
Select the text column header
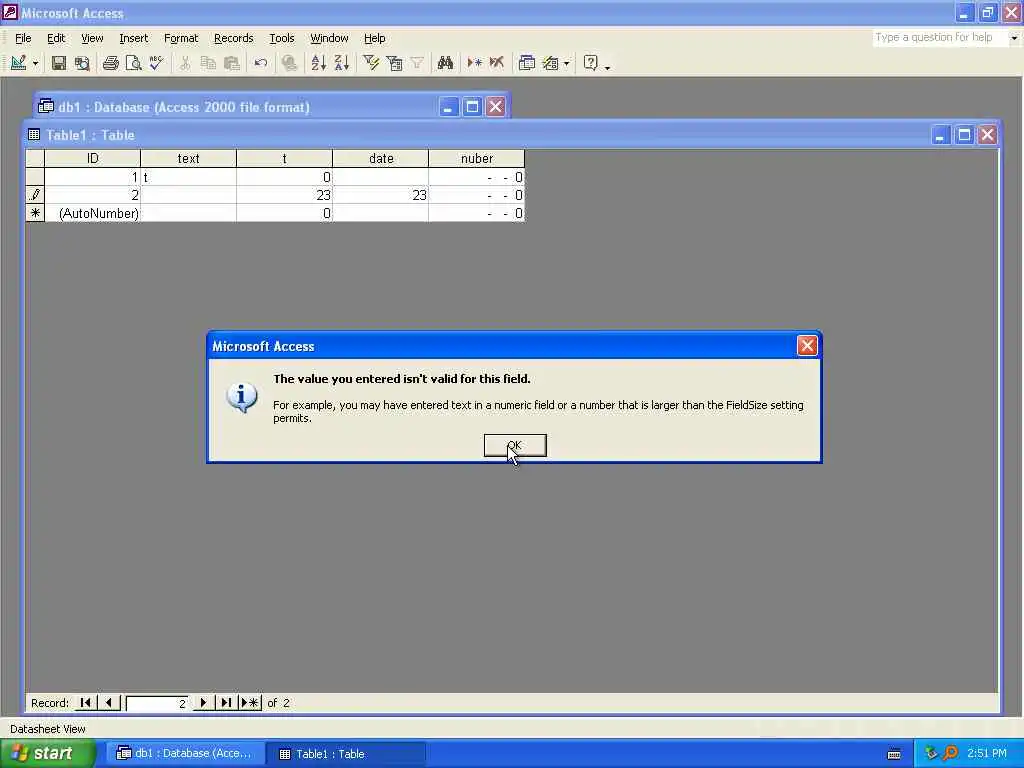(x=188, y=158)
